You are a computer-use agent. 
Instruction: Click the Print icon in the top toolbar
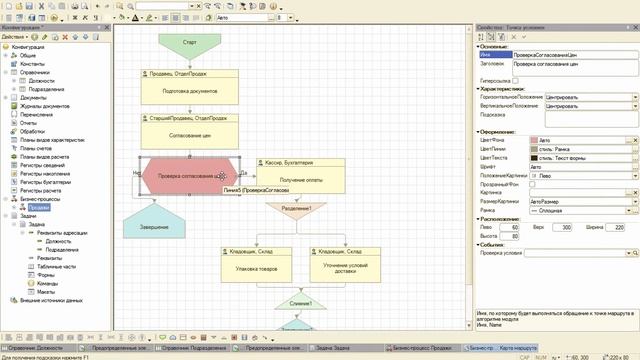[75, 6]
